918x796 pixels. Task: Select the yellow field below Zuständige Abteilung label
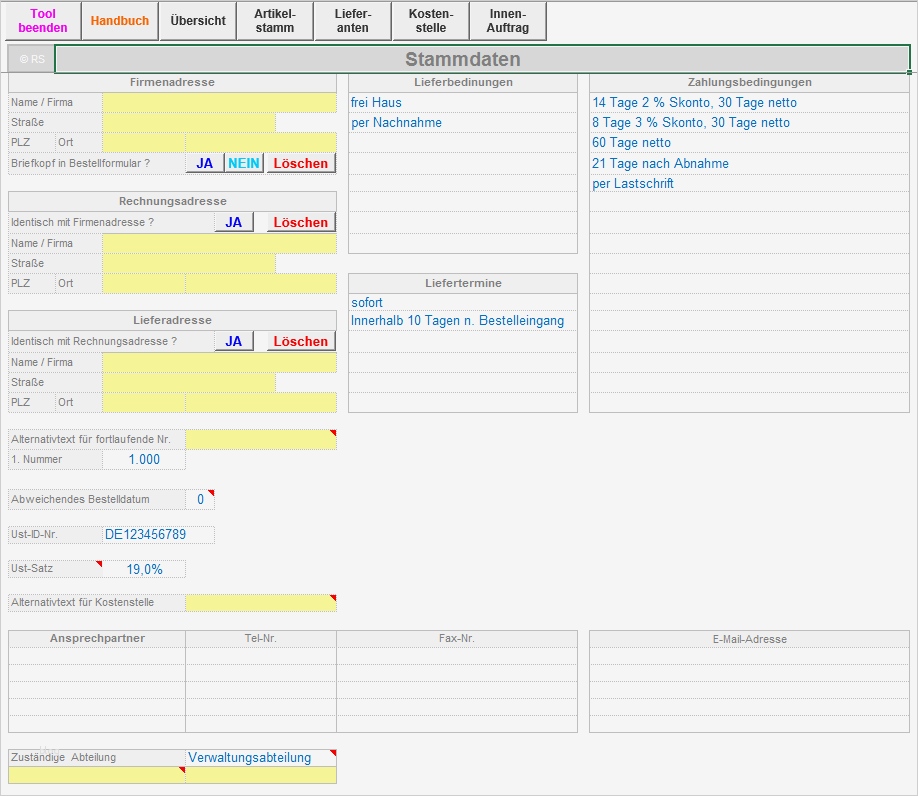click(97, 775)
